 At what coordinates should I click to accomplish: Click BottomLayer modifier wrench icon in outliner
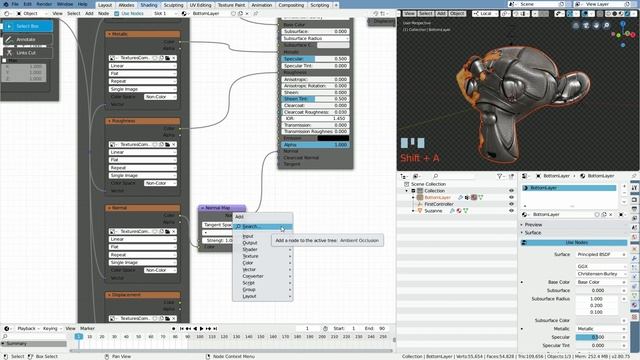(x=460, y=198)
